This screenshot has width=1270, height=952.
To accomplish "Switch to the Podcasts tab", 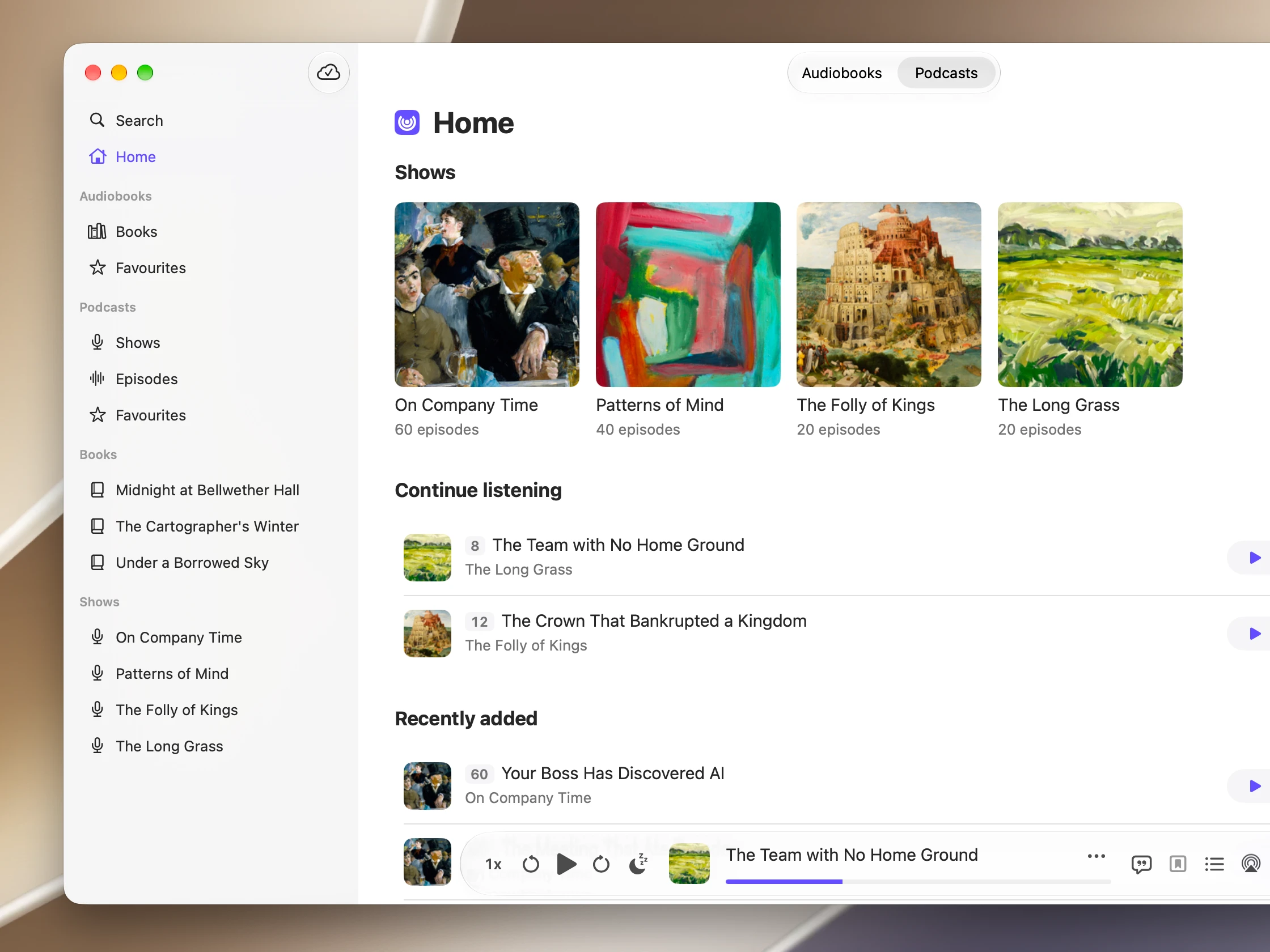I will (946, 73).
